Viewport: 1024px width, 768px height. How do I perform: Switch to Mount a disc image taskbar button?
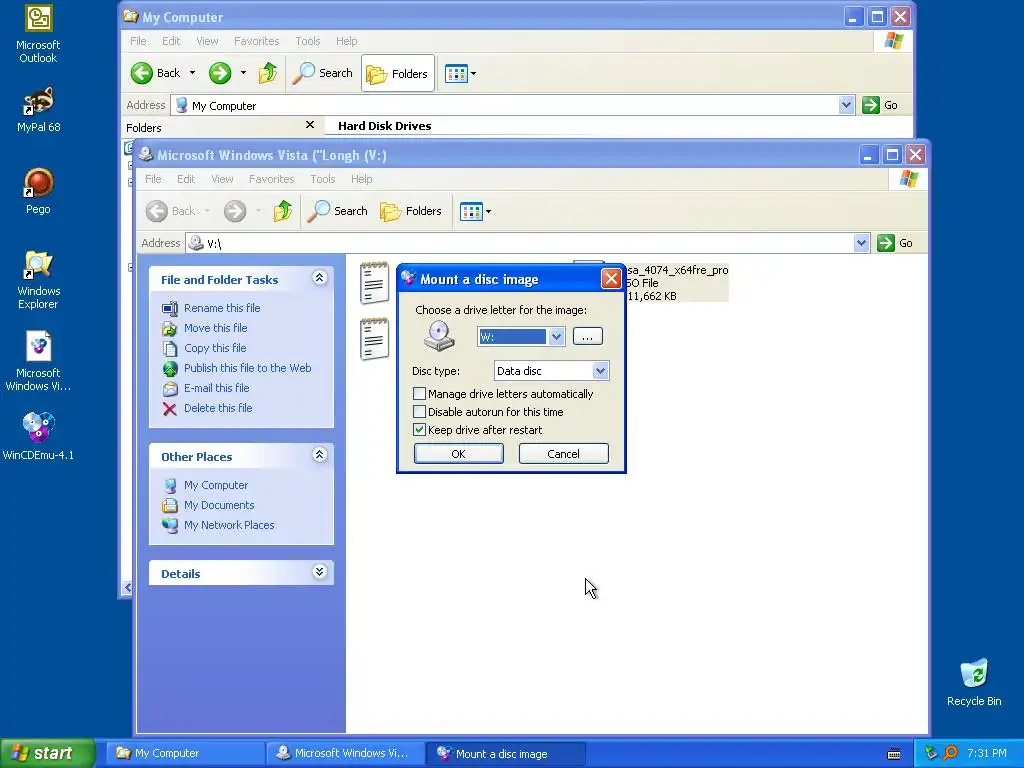[506, 753]
